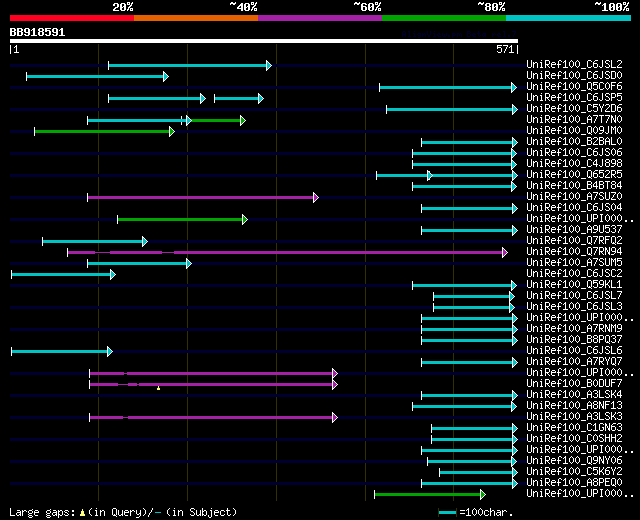Select the green segment of A7T7N0 alignment
The height and width of the screenshot is (520, 640).
click(x=216, y=120)
